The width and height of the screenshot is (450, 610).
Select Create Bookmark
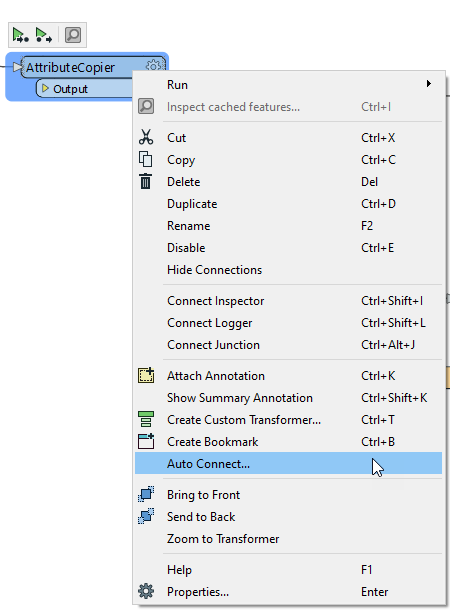(x=288, y=442)
